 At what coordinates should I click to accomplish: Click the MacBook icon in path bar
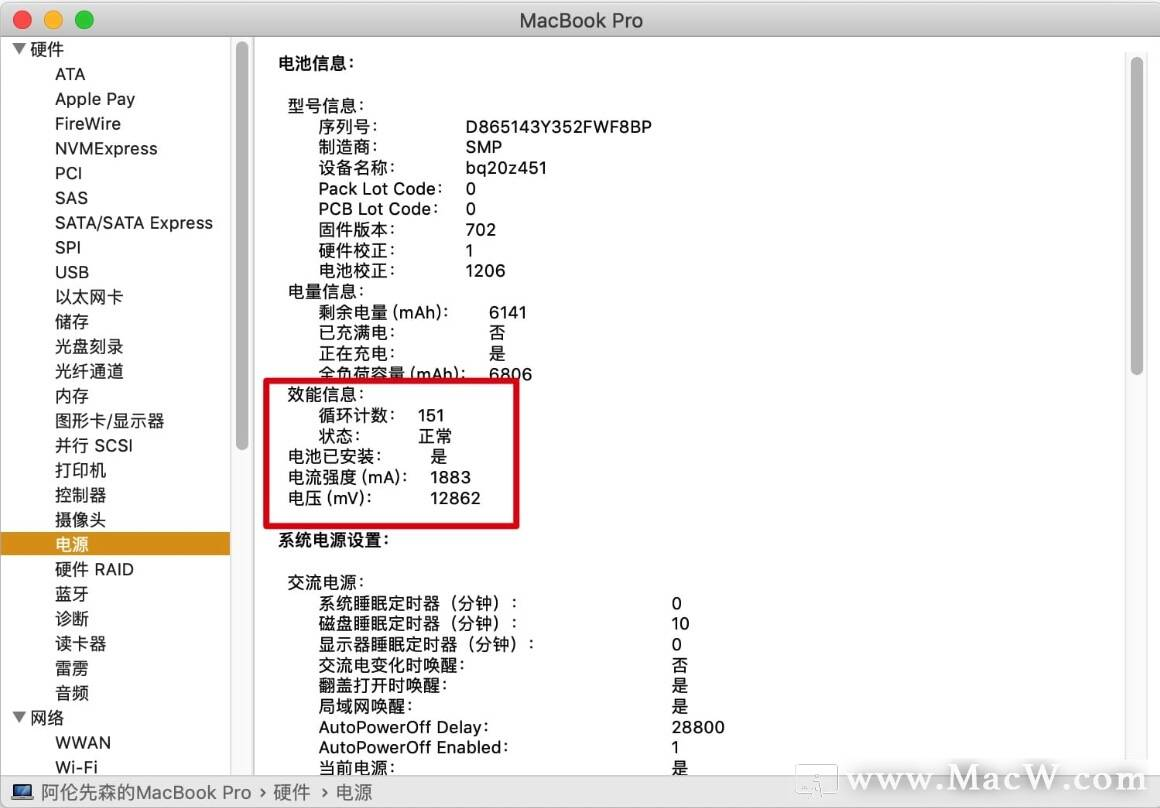coord(22,792)
